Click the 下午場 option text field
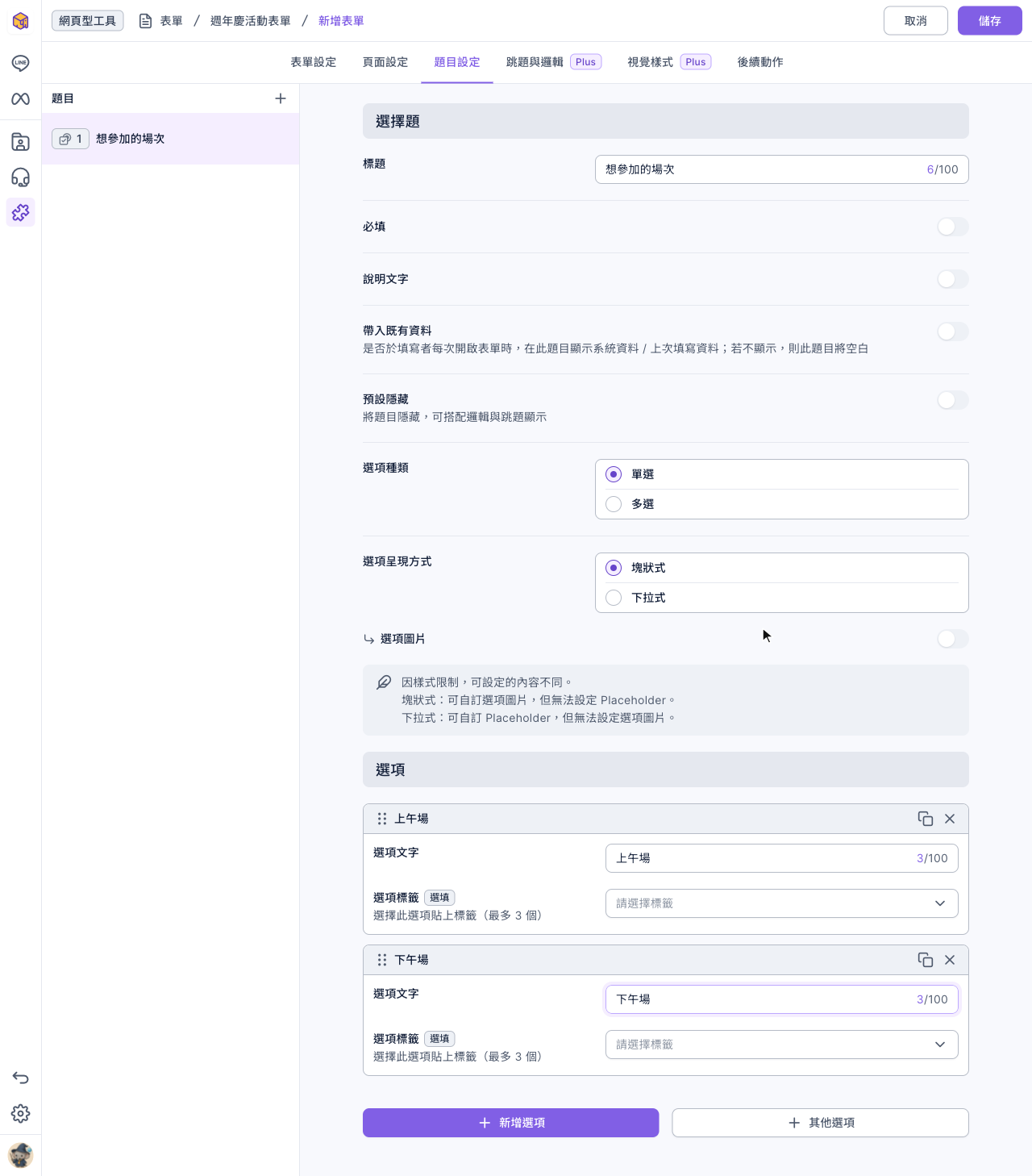Viewport: 1032px width, 1176px height. [782, 999]
